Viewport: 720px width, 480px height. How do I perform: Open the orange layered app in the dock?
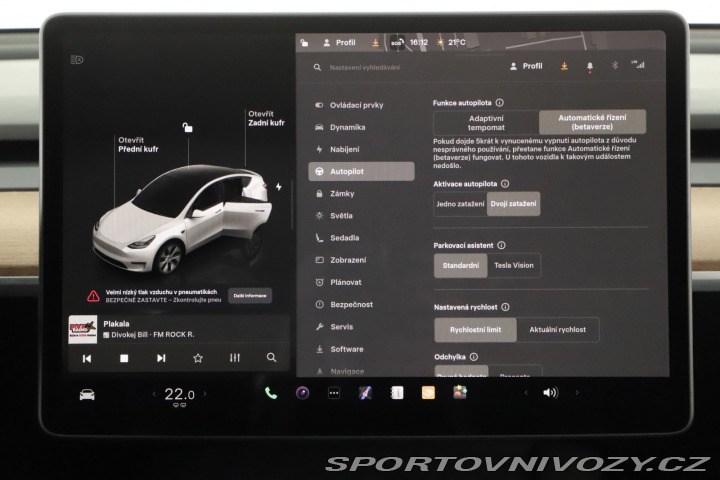click(x=428, y=393)
